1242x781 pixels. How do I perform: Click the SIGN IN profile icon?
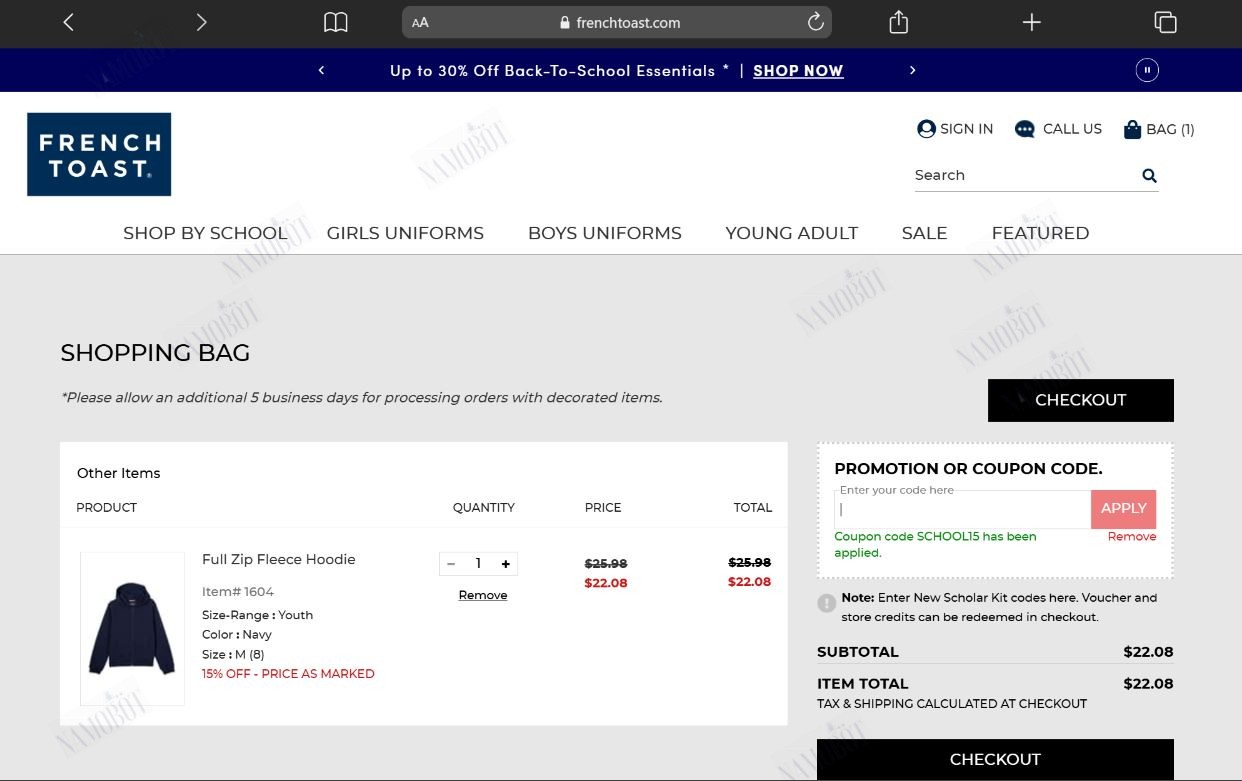tap(926, 129)
